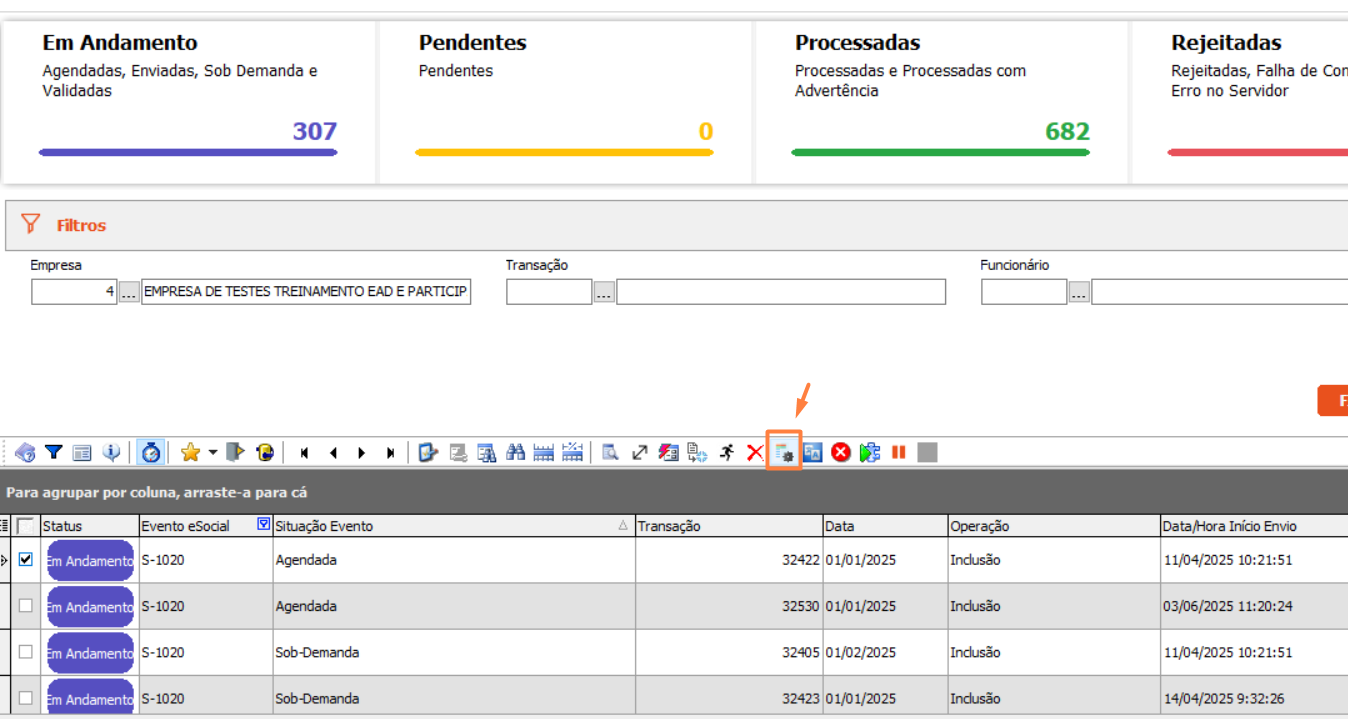Open the Evento eSocial column filter dropdown
The image size is (1348, 719).
[x=264, y=525]
